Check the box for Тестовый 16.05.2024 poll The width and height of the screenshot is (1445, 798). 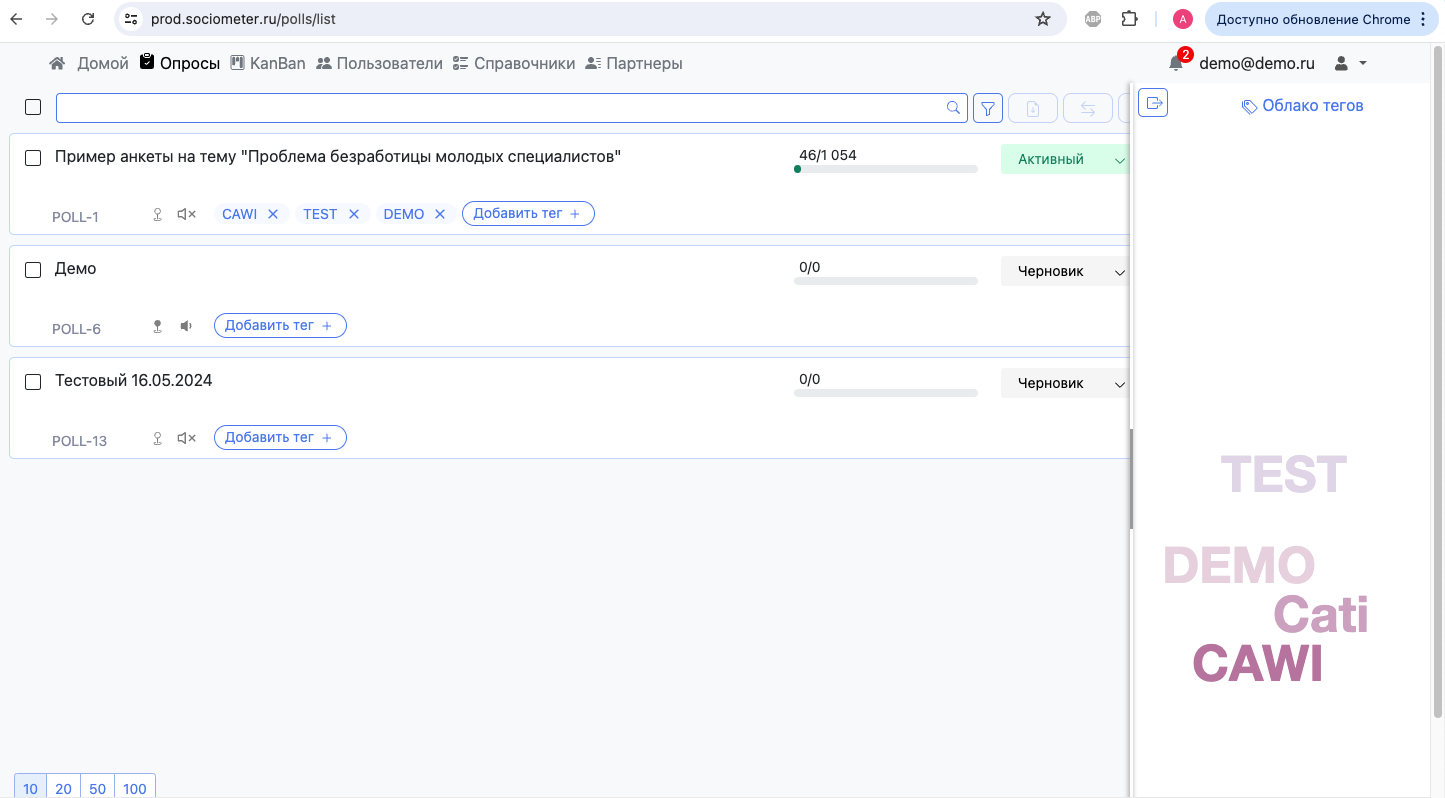33,382
